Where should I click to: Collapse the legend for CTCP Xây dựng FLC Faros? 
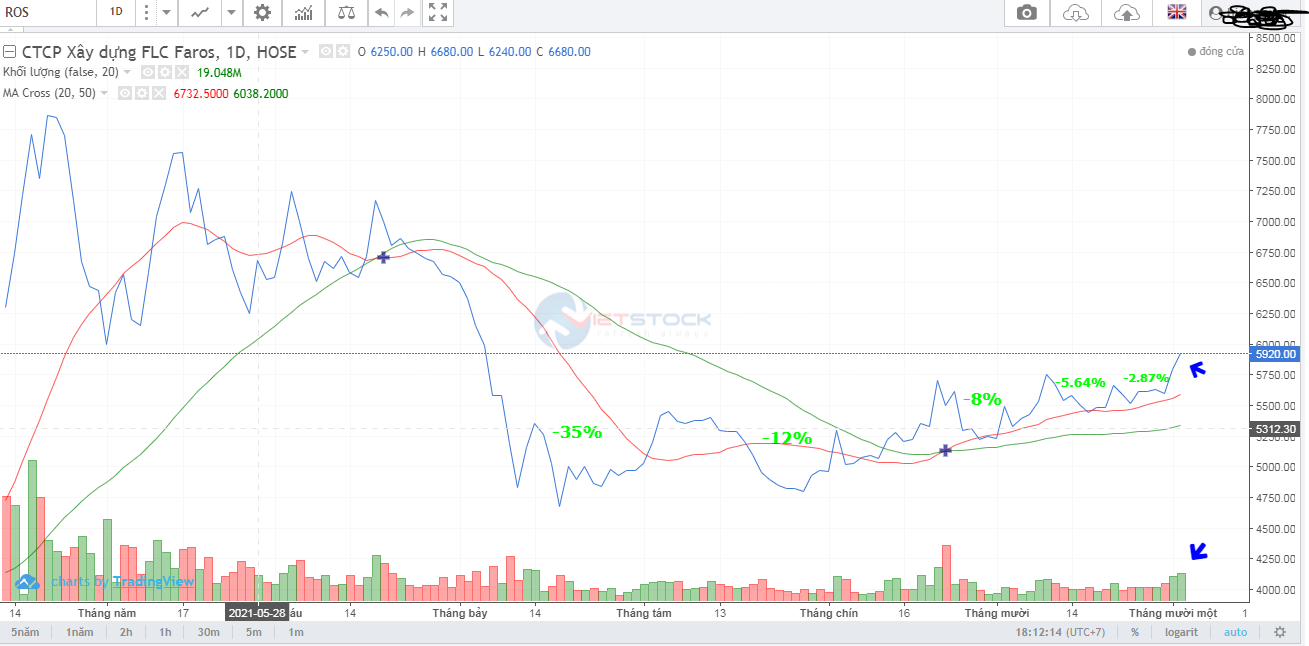[10, 52]
